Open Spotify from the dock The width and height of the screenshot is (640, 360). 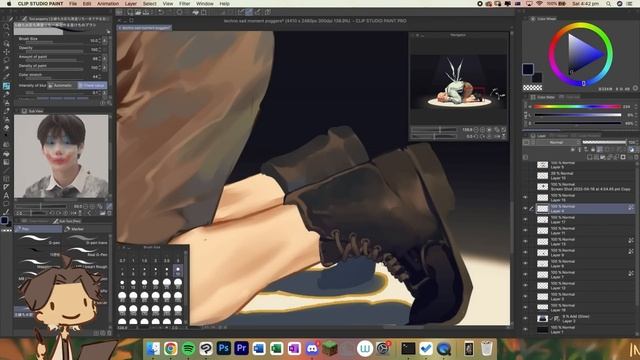(189, 349)
